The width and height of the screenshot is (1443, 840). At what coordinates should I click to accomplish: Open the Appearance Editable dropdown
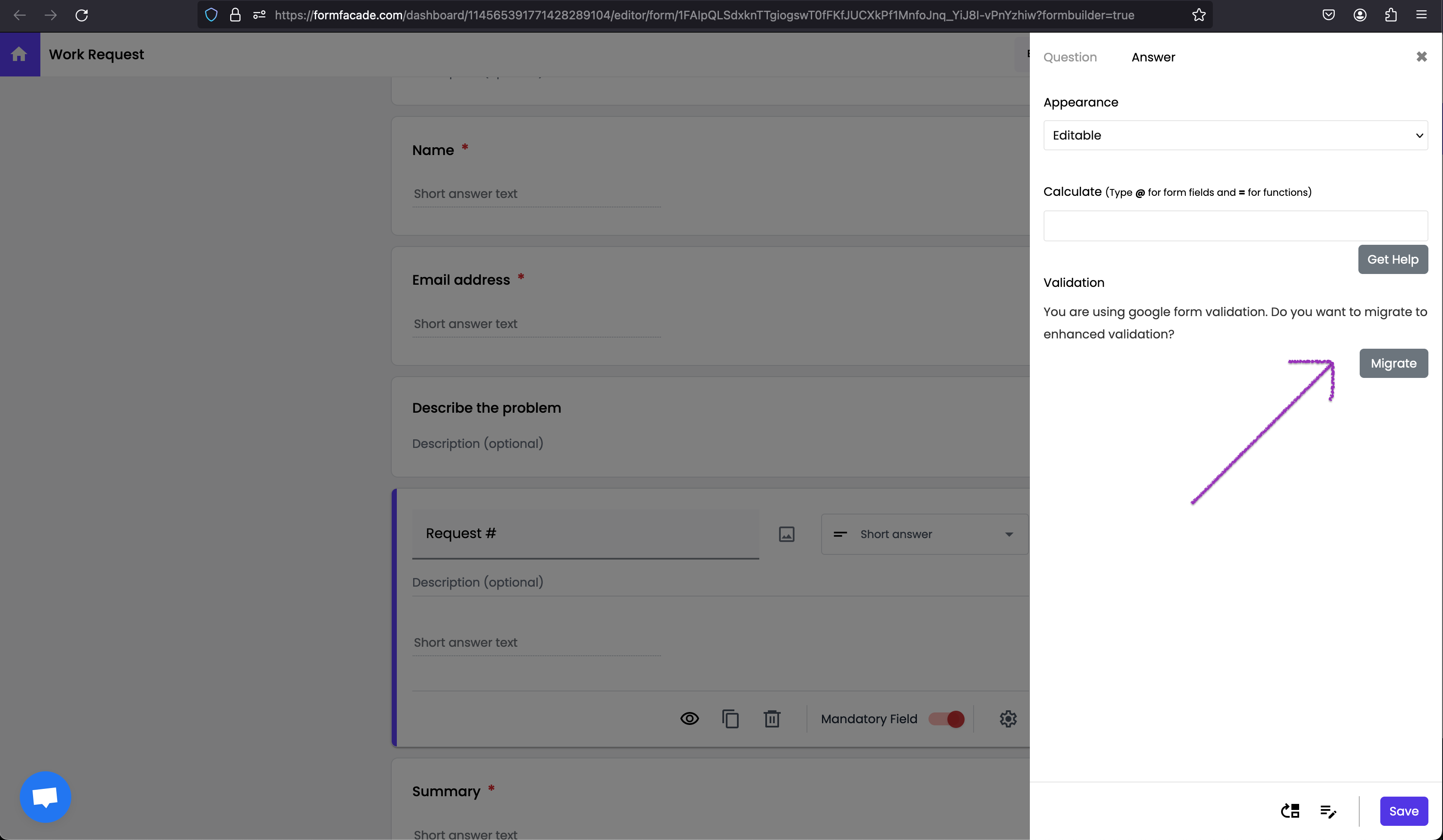click(x=1235, y=136)
